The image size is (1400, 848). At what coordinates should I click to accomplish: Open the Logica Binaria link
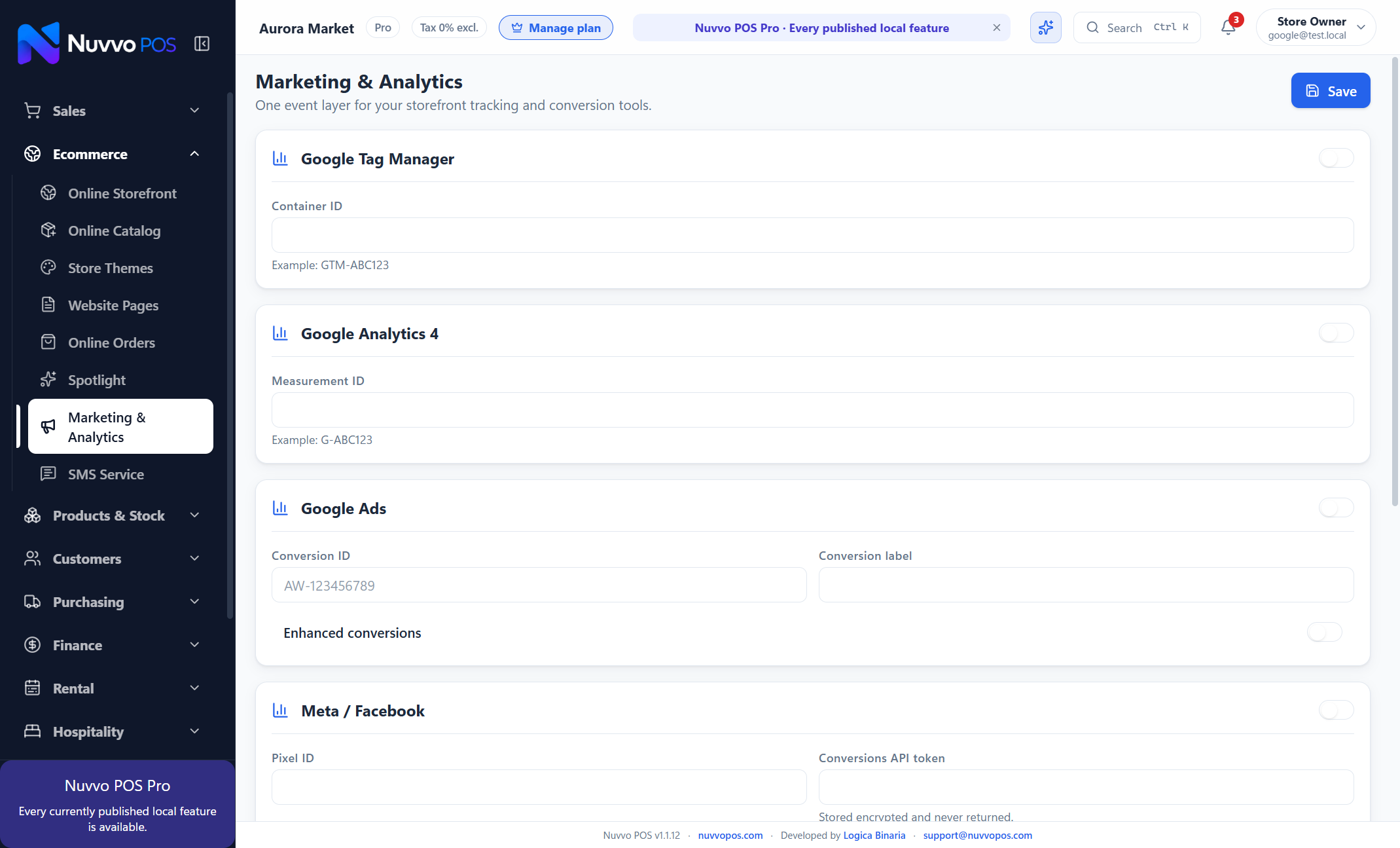[874, 835]
